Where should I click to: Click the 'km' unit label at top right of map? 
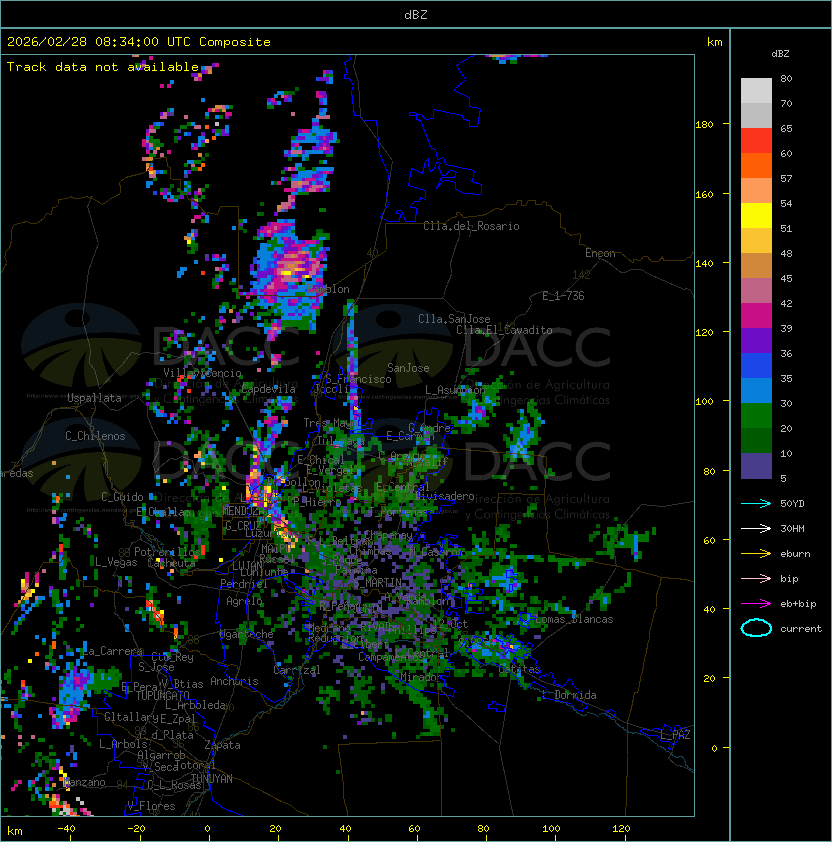tap(714, 42)
